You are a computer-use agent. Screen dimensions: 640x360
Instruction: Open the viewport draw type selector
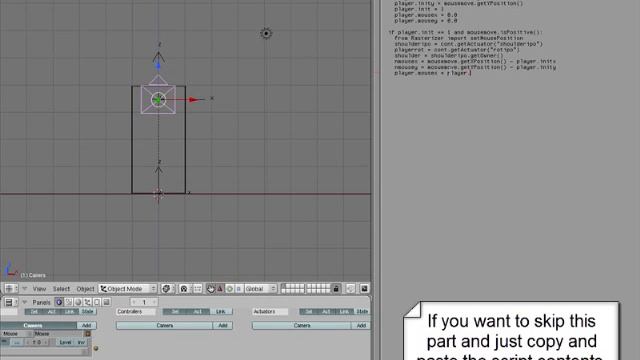167,289
